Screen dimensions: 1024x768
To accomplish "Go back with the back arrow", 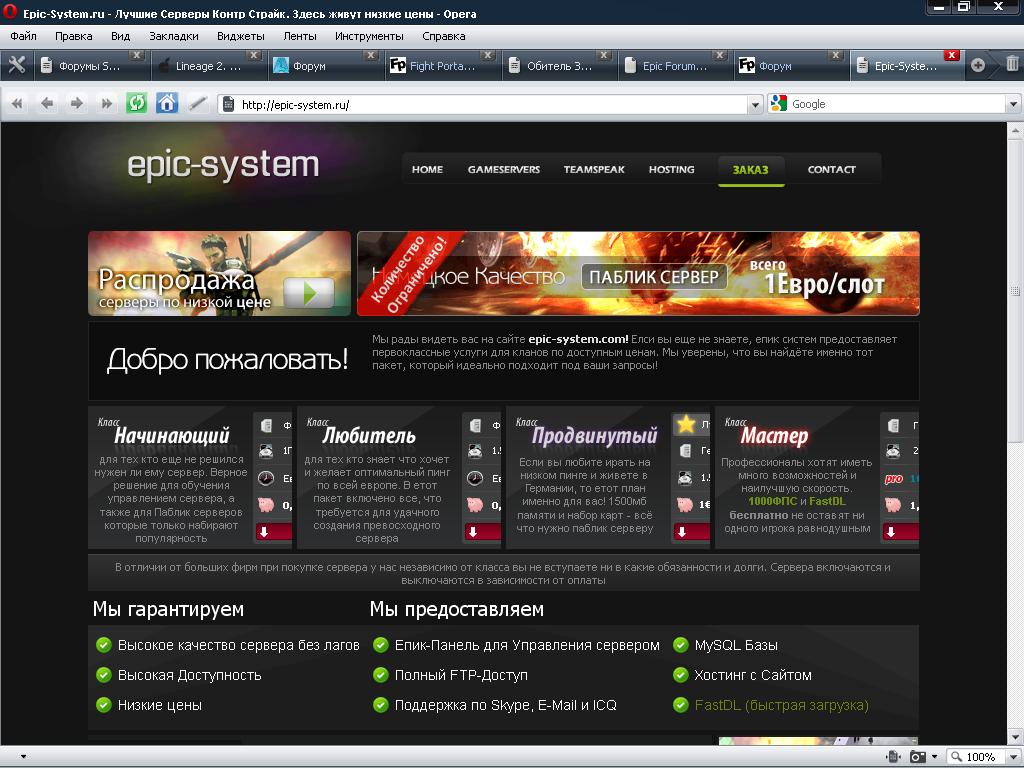I will click(47, 103).
